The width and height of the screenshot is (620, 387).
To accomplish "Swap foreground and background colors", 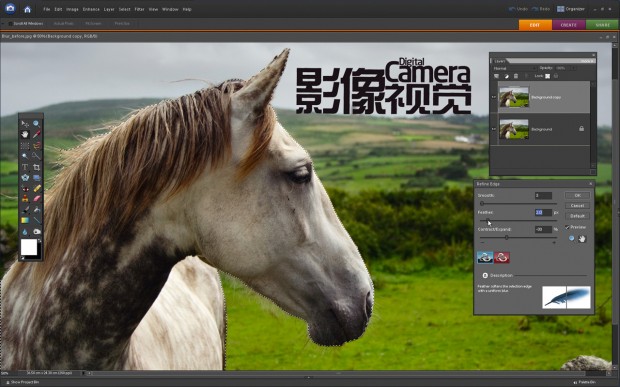I will coord(39,241).
